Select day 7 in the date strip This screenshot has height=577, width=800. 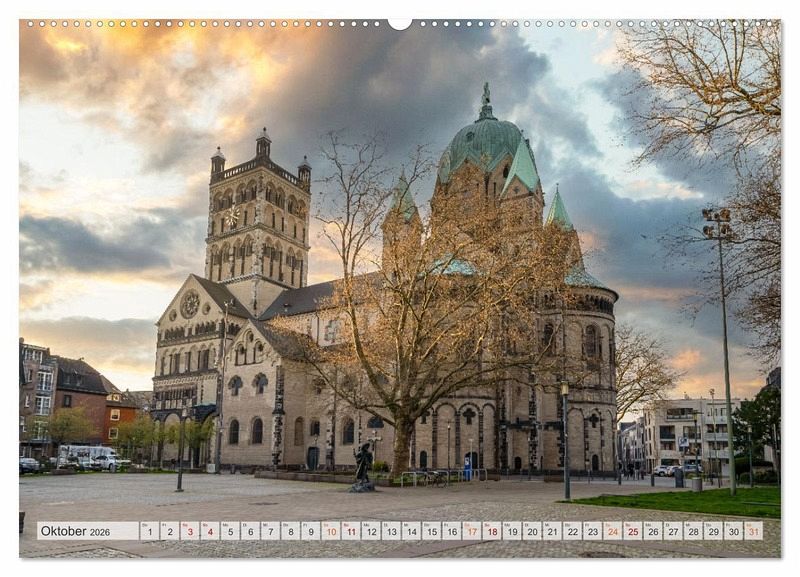(x=269, y=531)
